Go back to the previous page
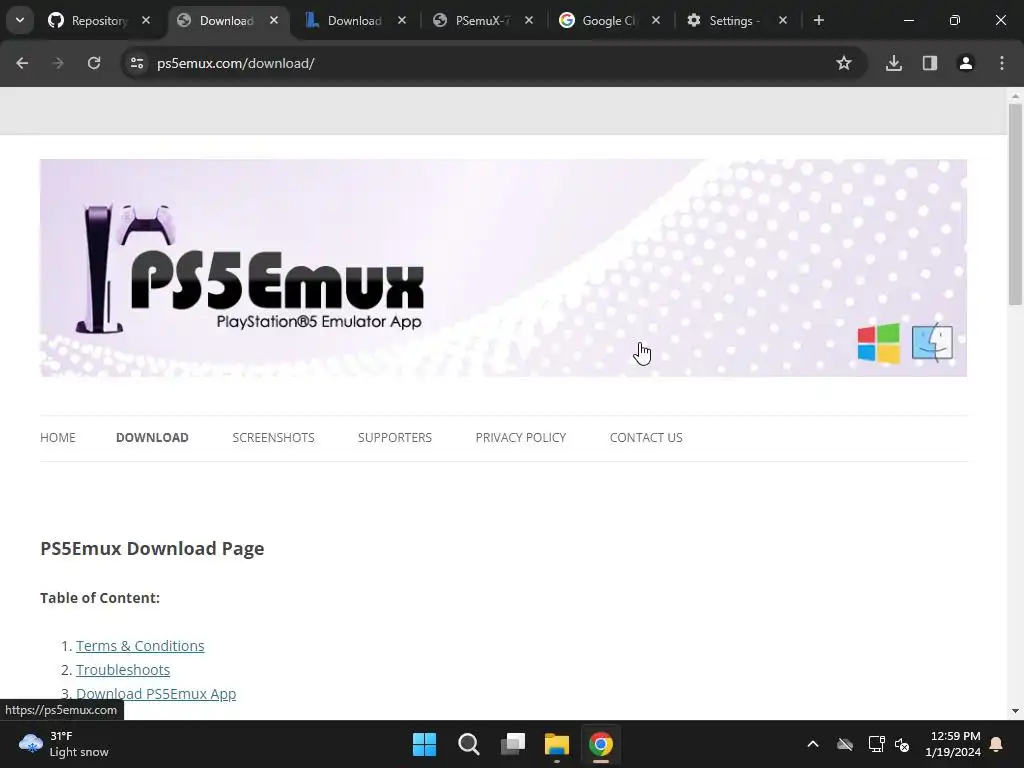The image size is (1024, 768). click(x=22, y=63)
